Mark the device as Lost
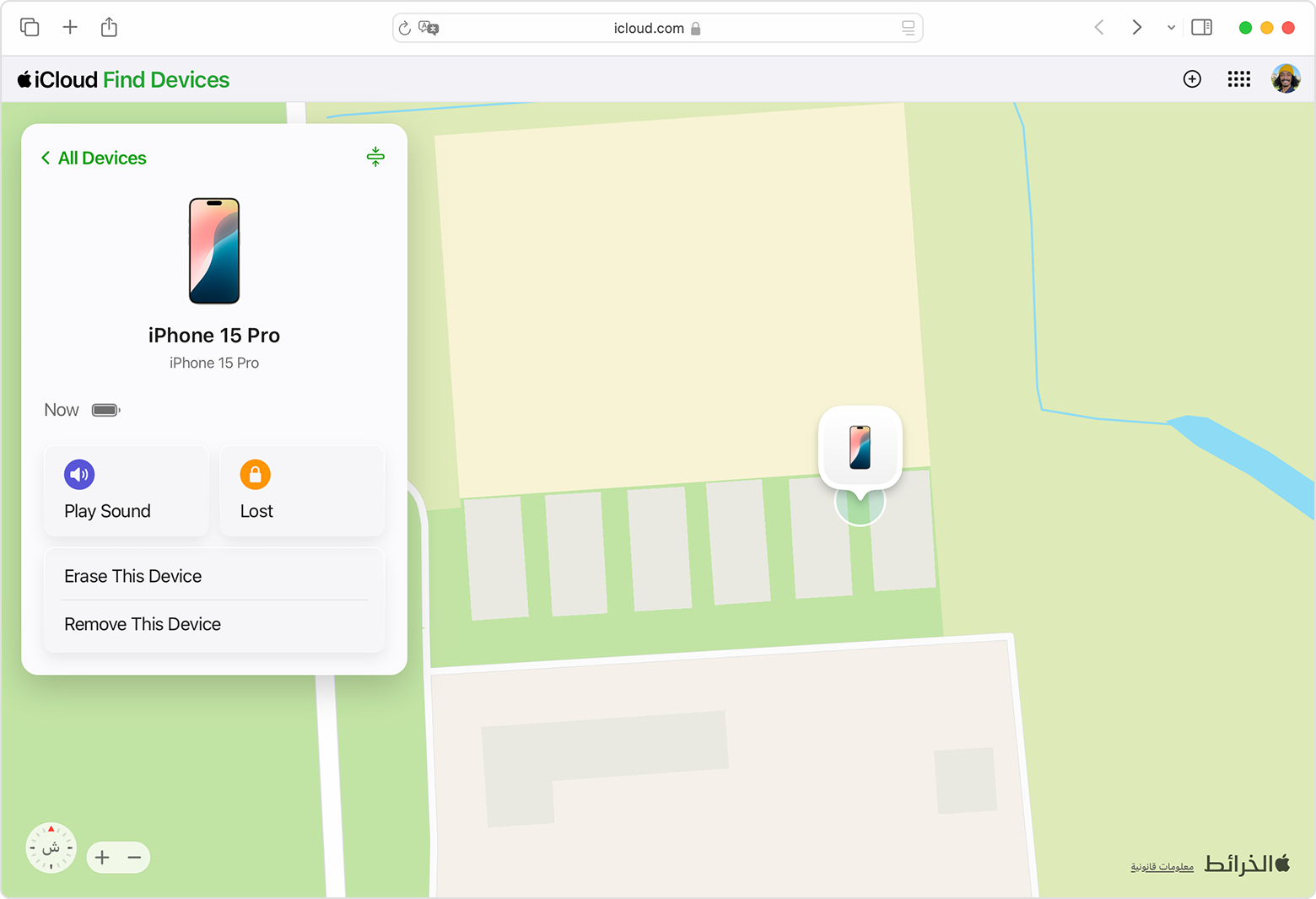Image resolution: width=1316 pixels, height=899 pixels. pos(302,491)
